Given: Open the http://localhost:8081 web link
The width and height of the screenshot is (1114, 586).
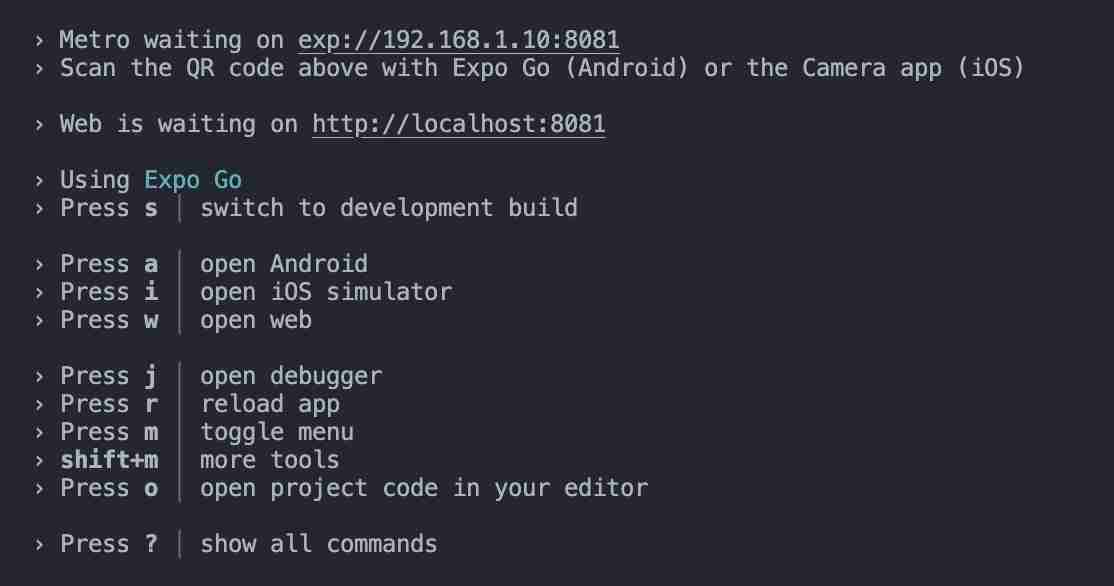Looking at the screenshot, I should tap(459, 124).
